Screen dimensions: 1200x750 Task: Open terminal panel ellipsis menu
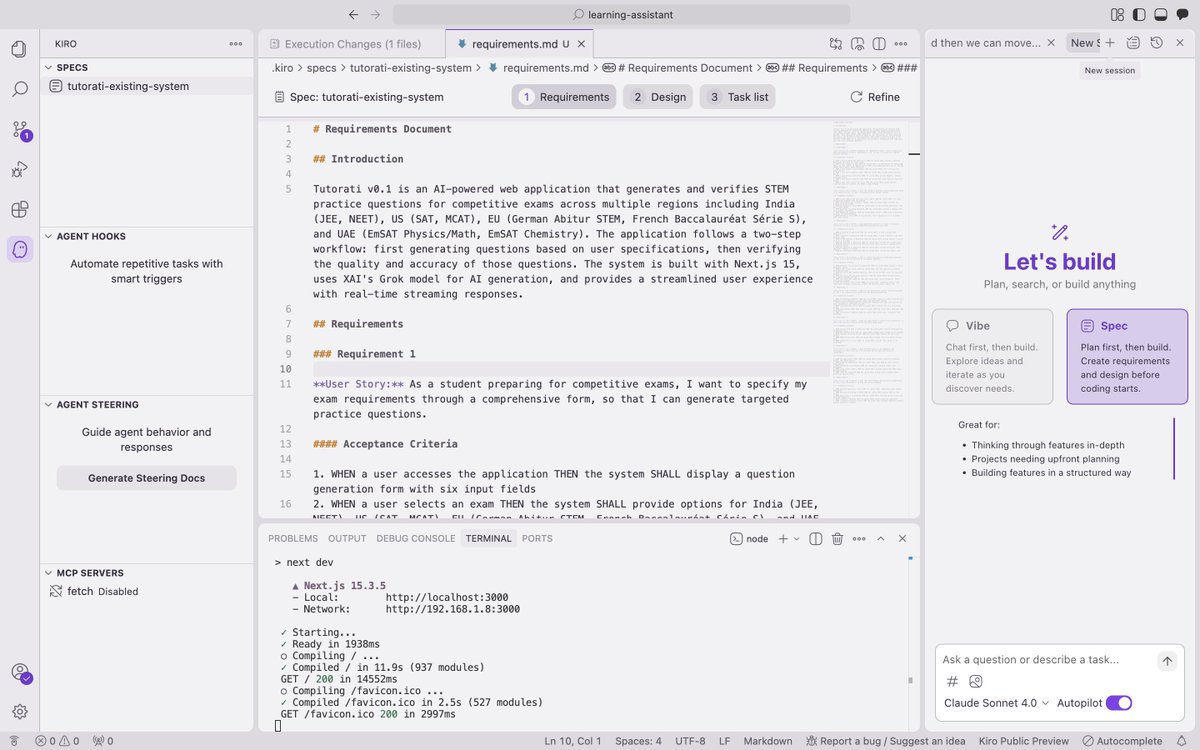pos(859,539)
